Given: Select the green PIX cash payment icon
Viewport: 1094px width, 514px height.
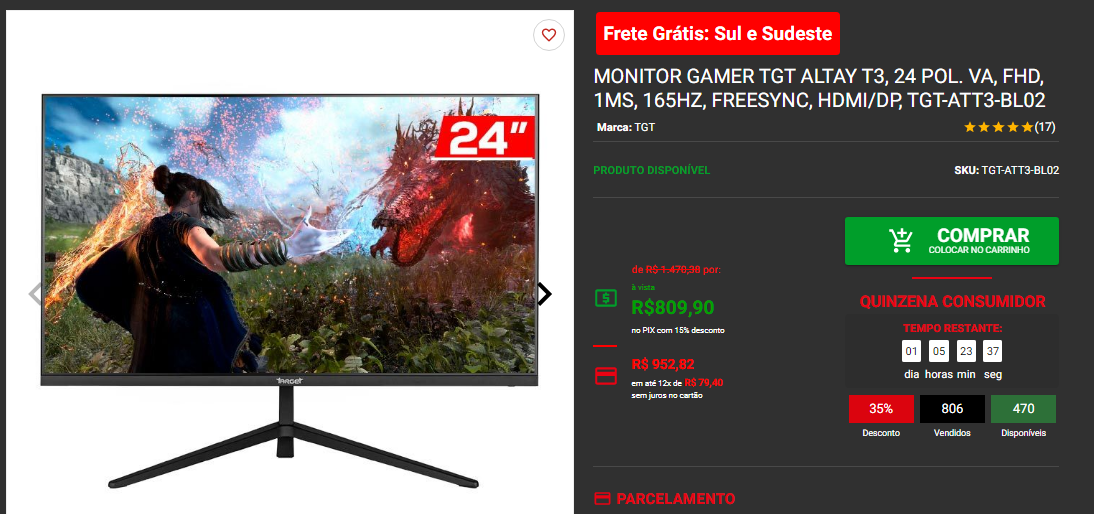Looking at the screenshot, I should pos(606,298).
